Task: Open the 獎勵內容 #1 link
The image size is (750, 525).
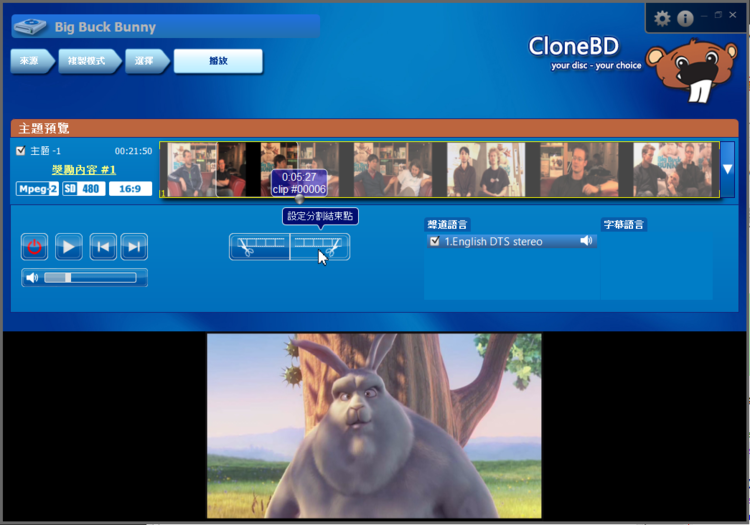Action: coord(84,170)
